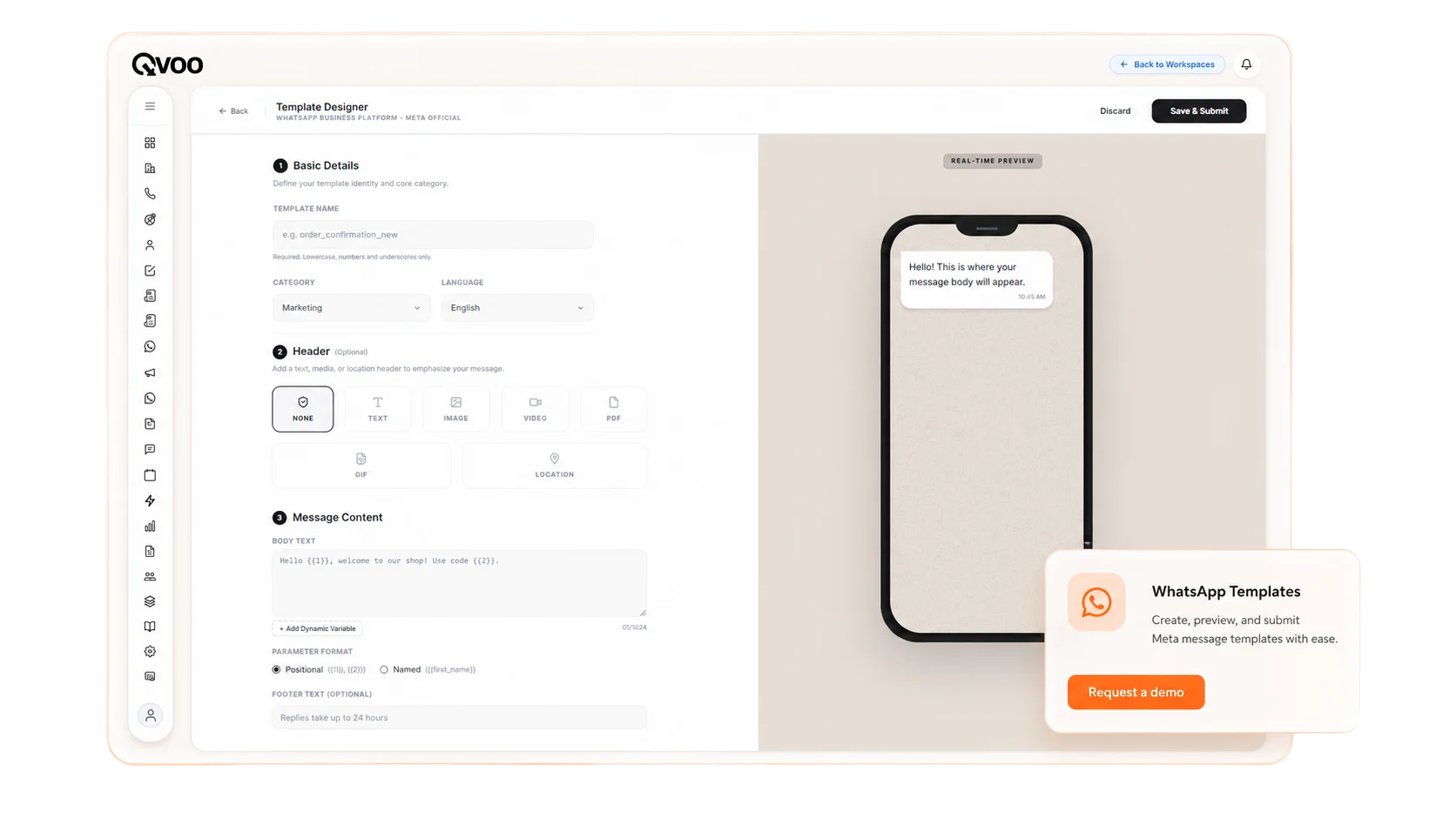This screenshot has height=819, width=1456.
Task: Click Discard
Action: [1116, 111]
